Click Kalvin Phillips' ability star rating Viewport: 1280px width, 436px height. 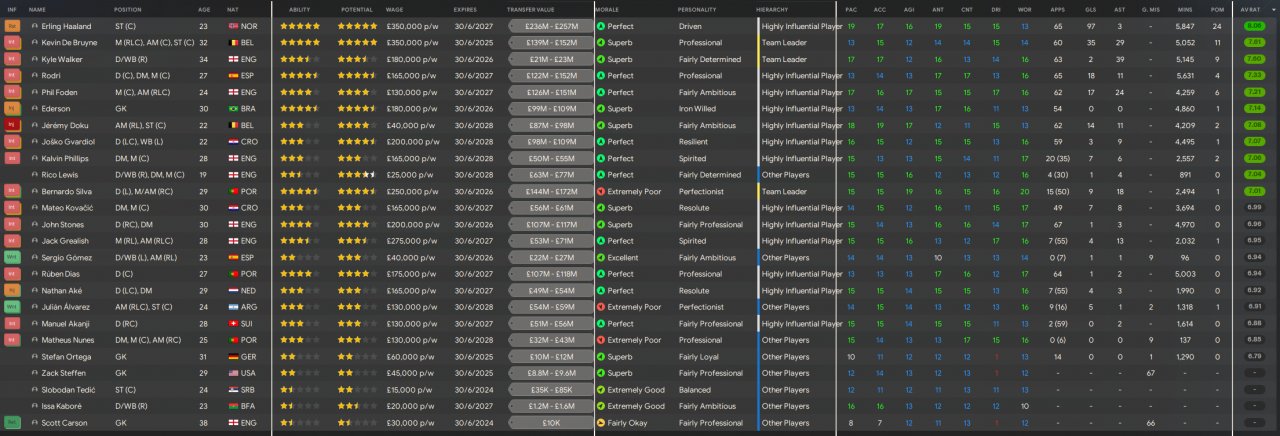[x=300, y=158]
